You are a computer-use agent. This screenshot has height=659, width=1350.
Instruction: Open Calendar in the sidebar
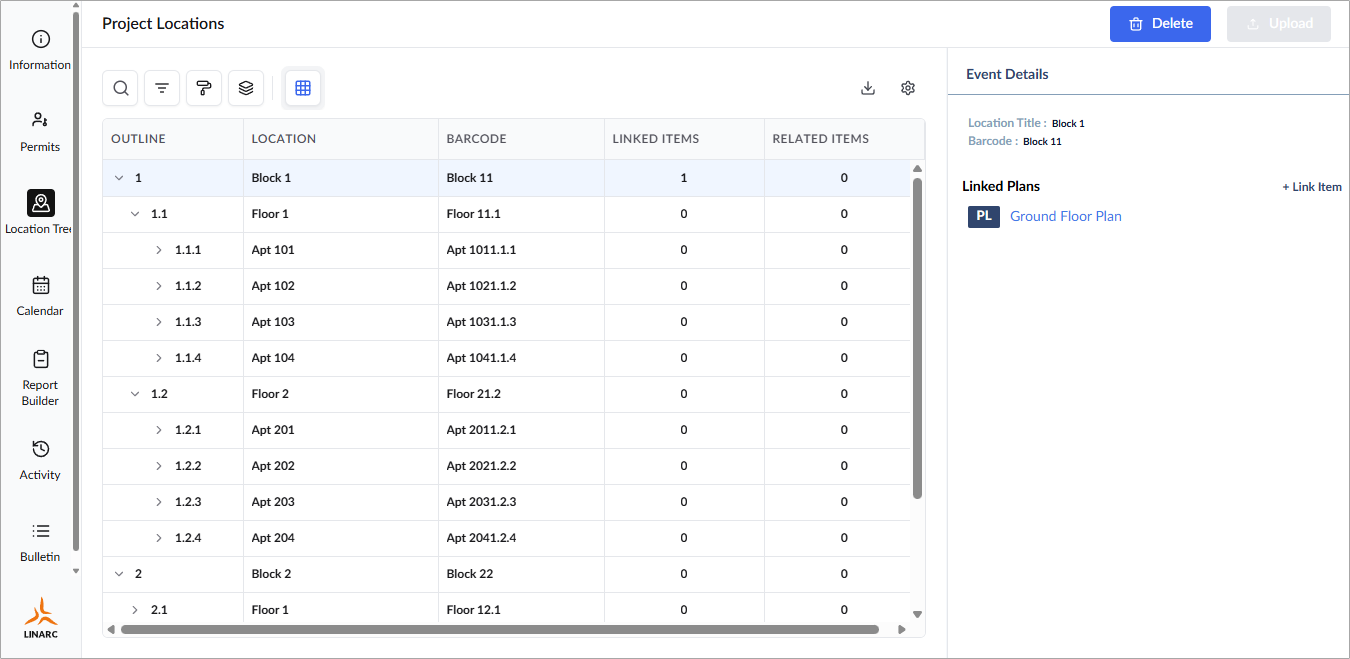tap(40, 295)
